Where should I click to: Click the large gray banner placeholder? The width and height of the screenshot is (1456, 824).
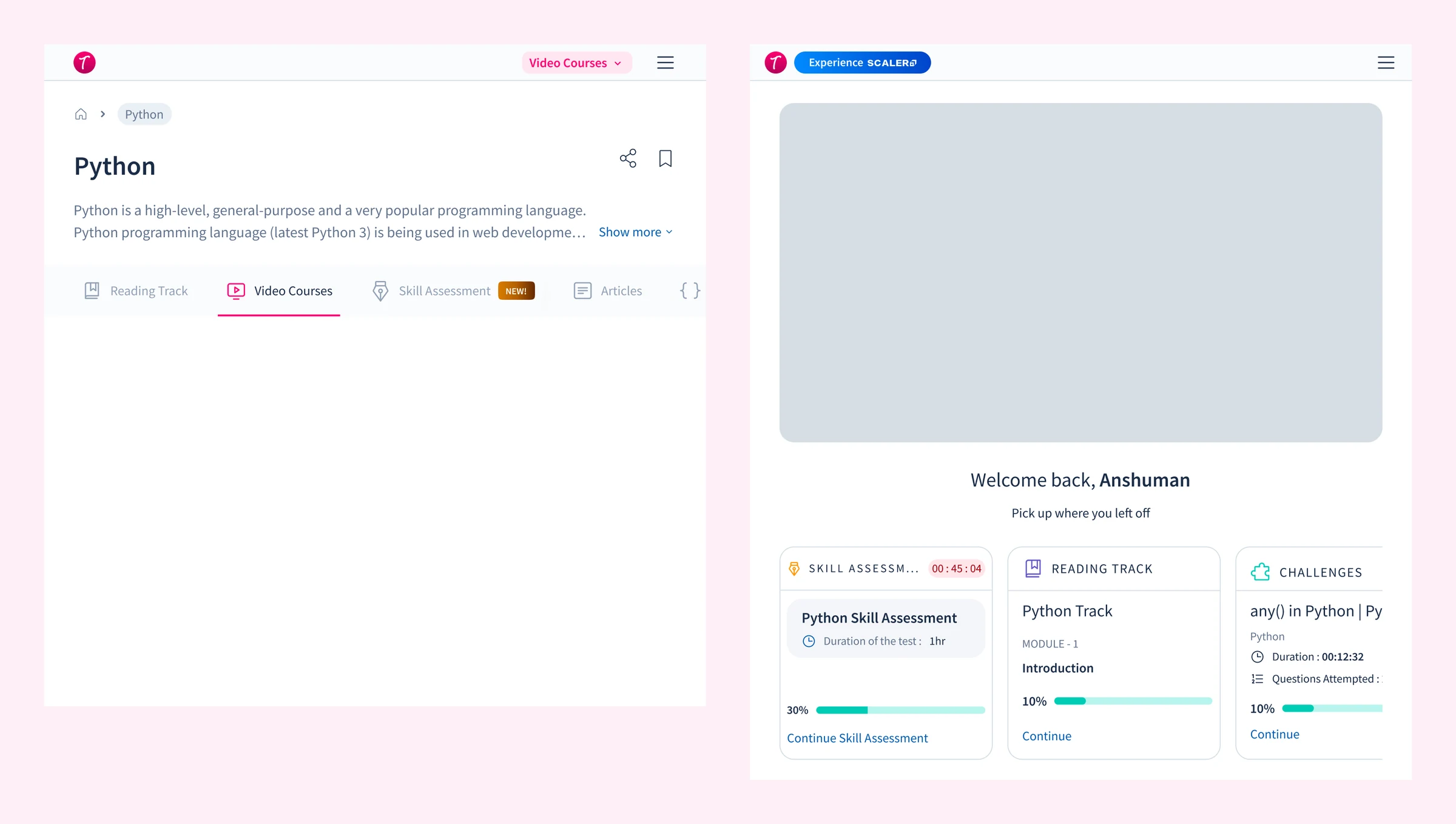coord(1080,272)
